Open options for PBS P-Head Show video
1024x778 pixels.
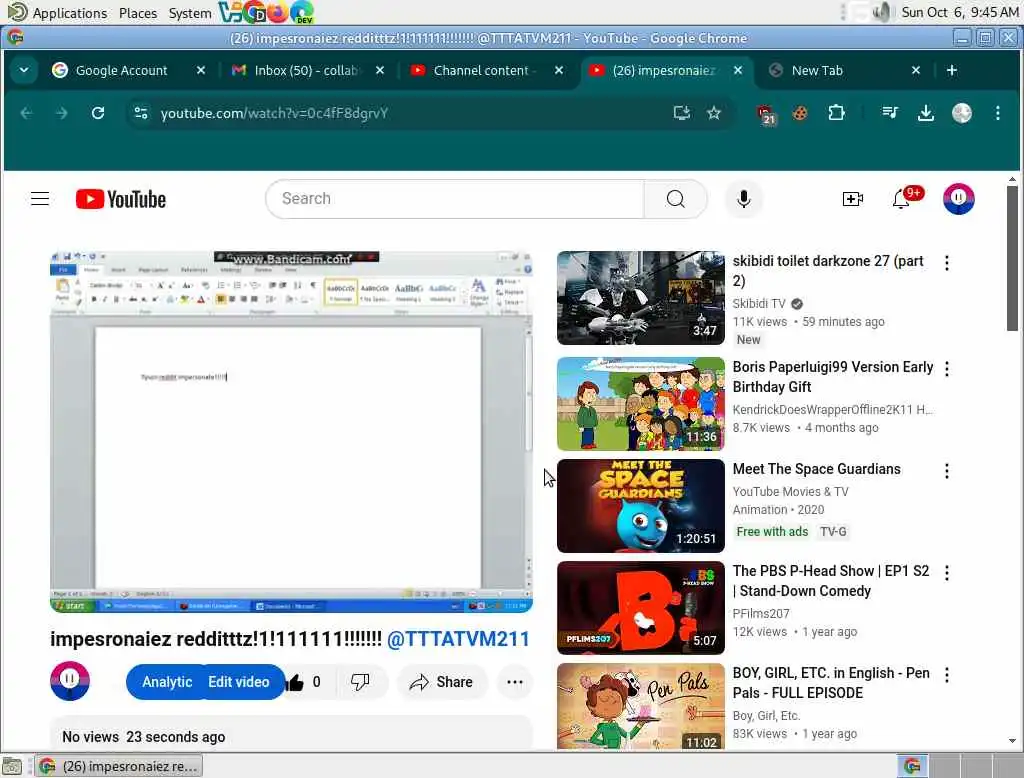click(x=946, y=573)
